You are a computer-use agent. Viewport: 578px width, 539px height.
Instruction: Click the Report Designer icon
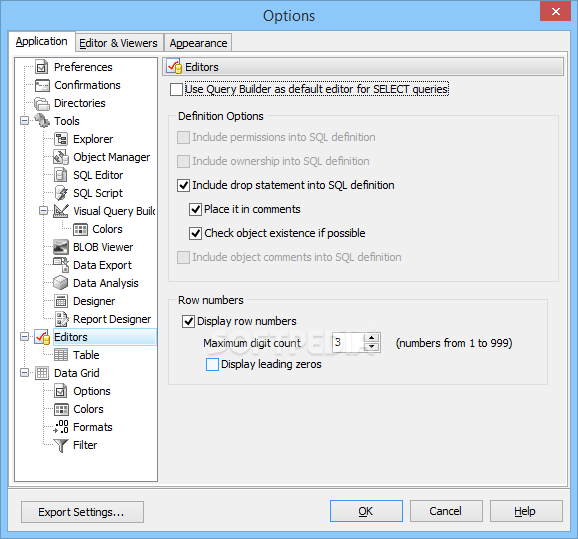pos(61,319)
